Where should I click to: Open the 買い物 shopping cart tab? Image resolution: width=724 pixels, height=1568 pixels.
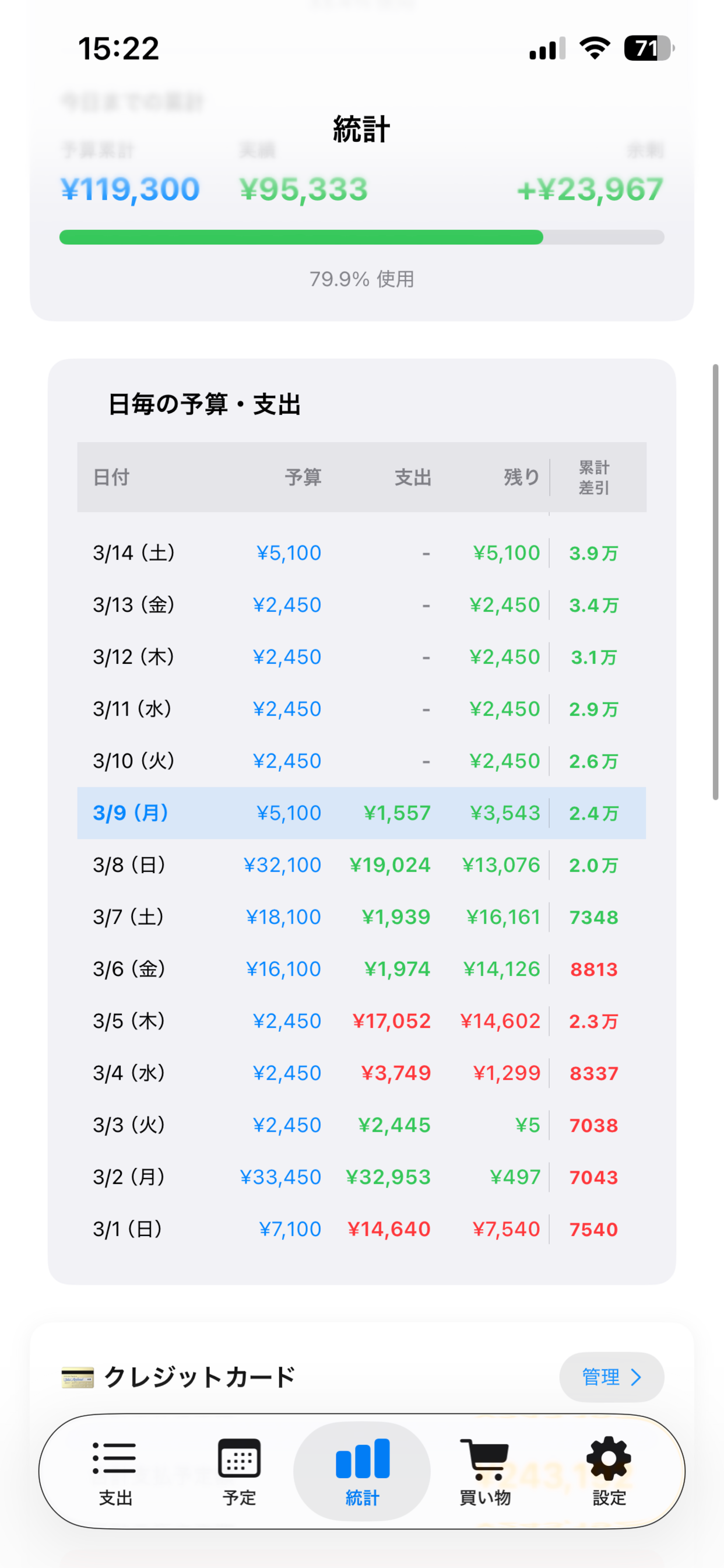click(484, 1471)
